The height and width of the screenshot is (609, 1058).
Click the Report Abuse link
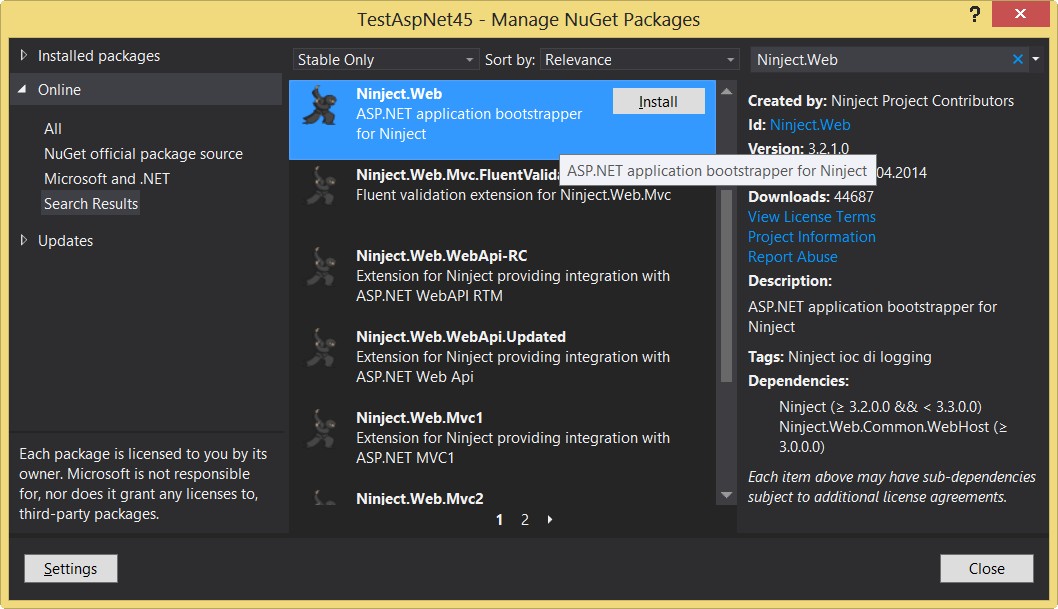793,257
